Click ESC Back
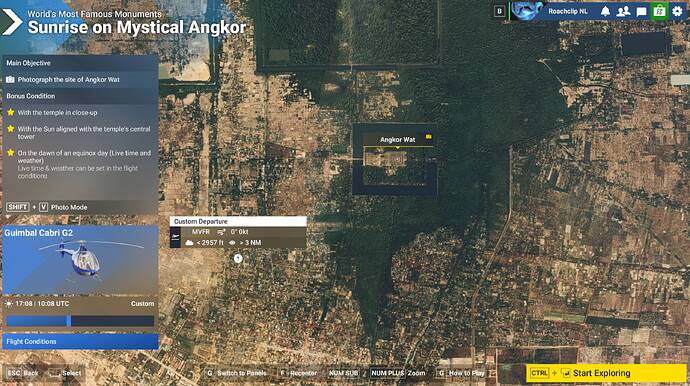Viewport: 690px width, 386px height. point(23,373)
